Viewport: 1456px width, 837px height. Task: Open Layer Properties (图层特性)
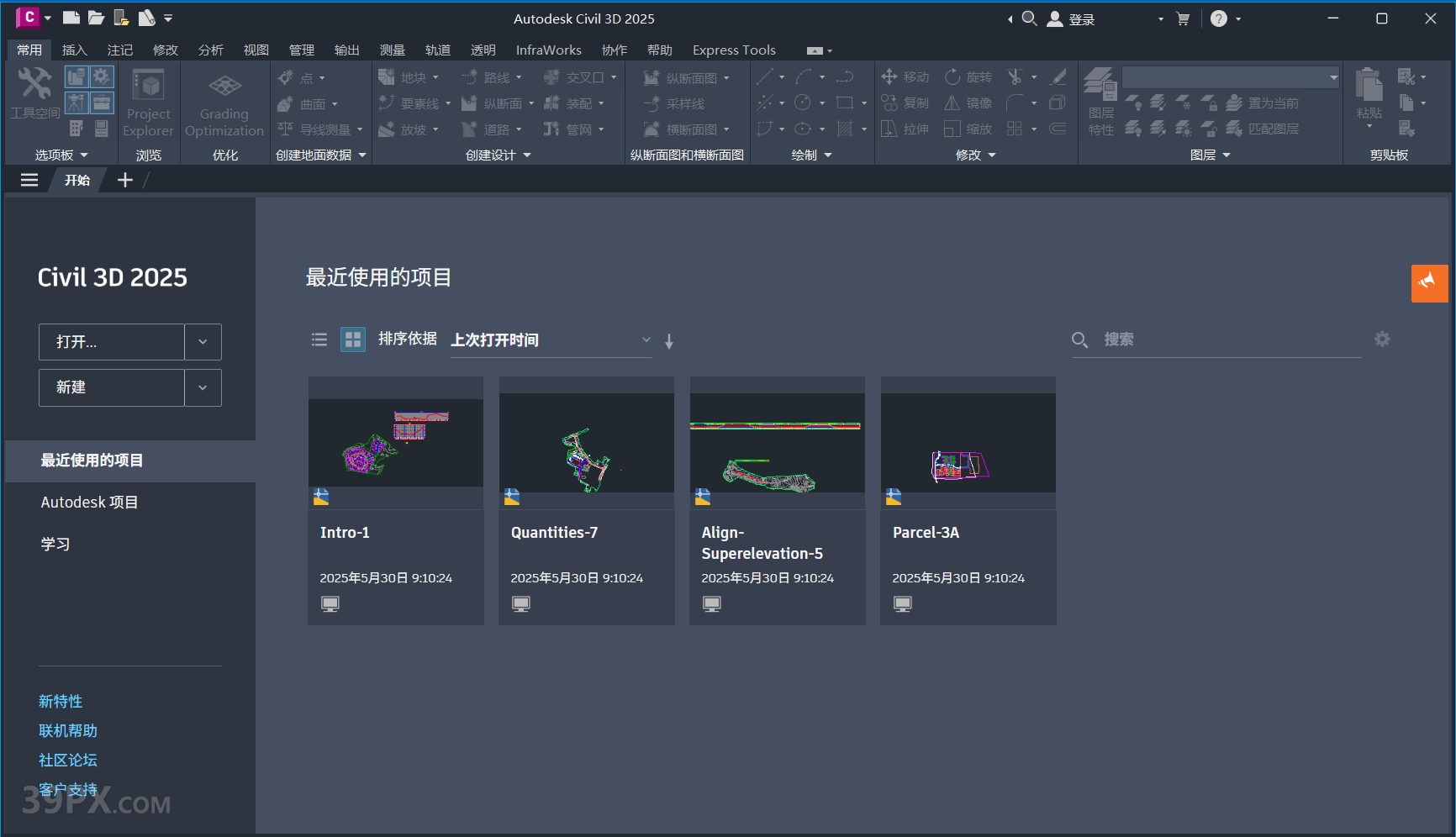click(x=1100, y=102)
